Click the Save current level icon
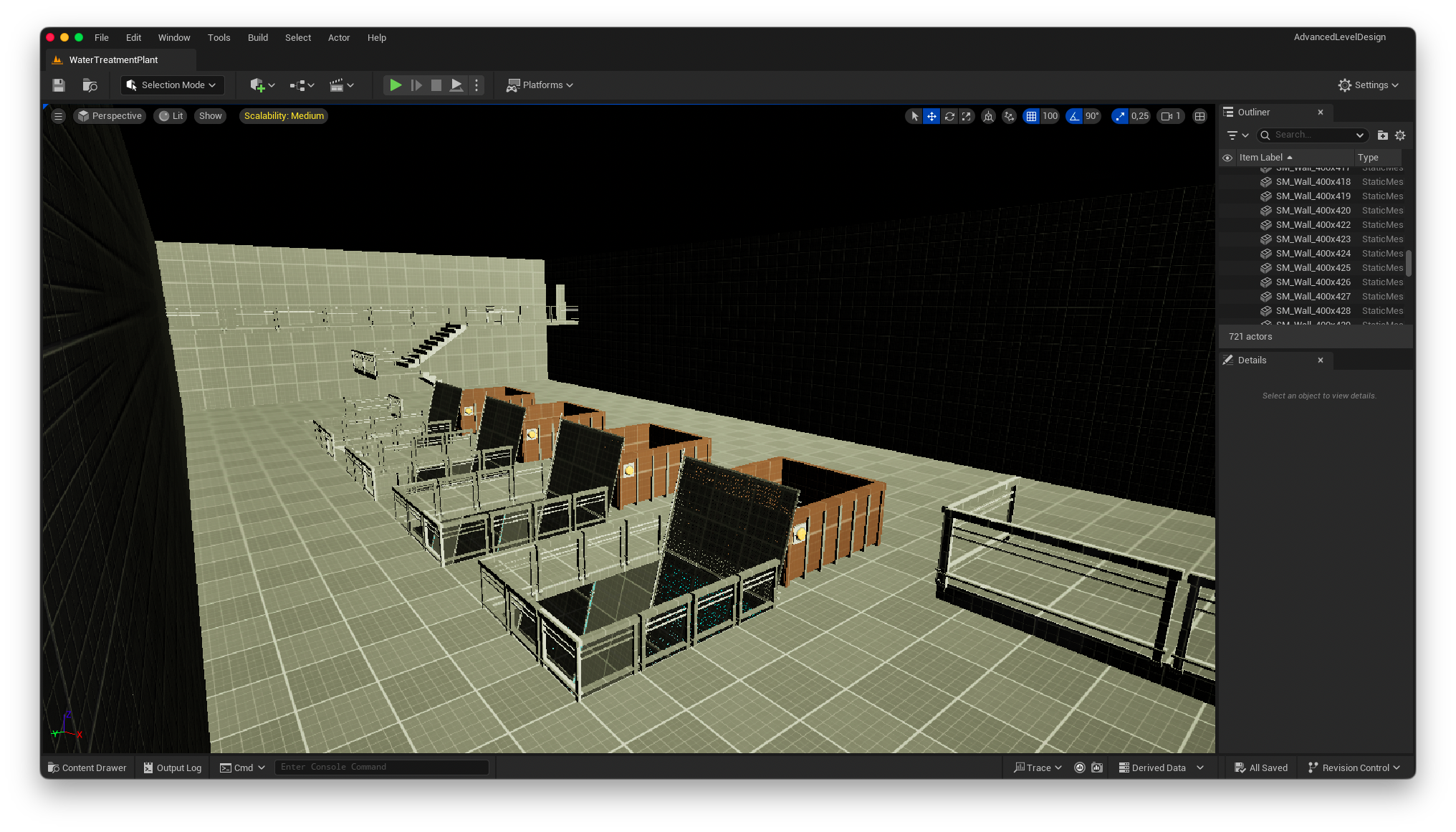The image size is (1456, 832). tap(59, 85)
